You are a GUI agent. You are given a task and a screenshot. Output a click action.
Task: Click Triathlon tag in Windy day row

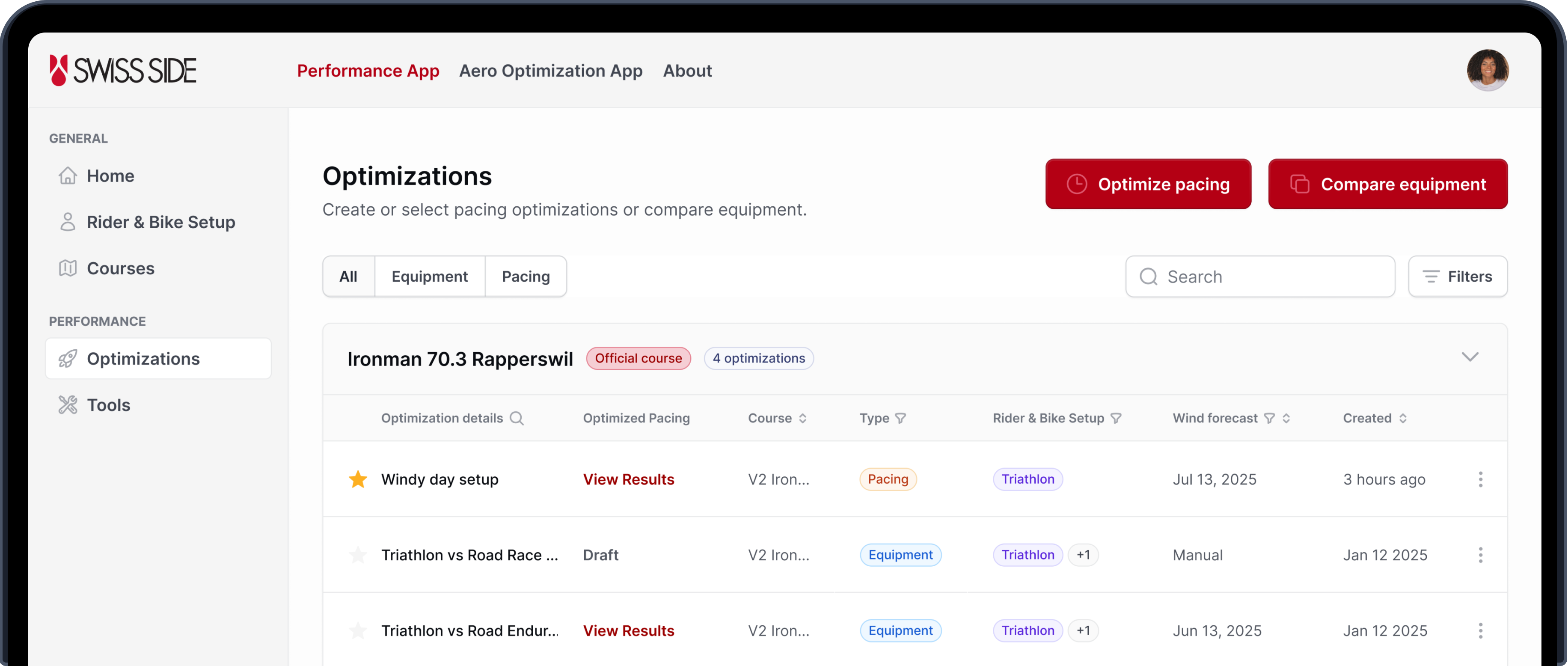(x=1028, y=479)
